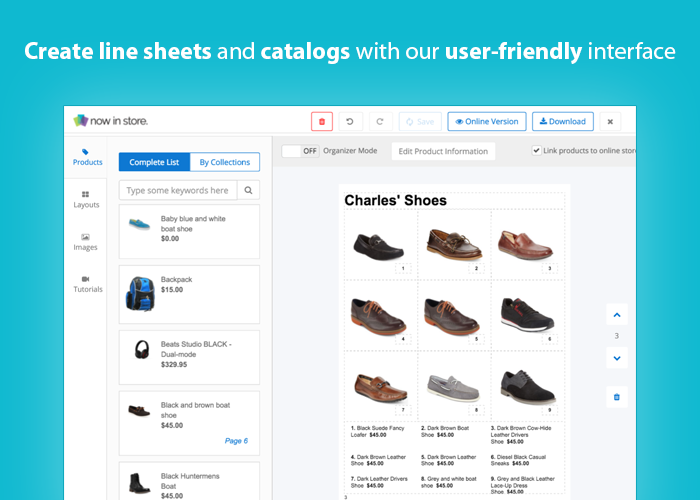Go to previous page with up chevron
This screenshot has width=700, height=500.
pyautogui.click(x=616, y=315)
